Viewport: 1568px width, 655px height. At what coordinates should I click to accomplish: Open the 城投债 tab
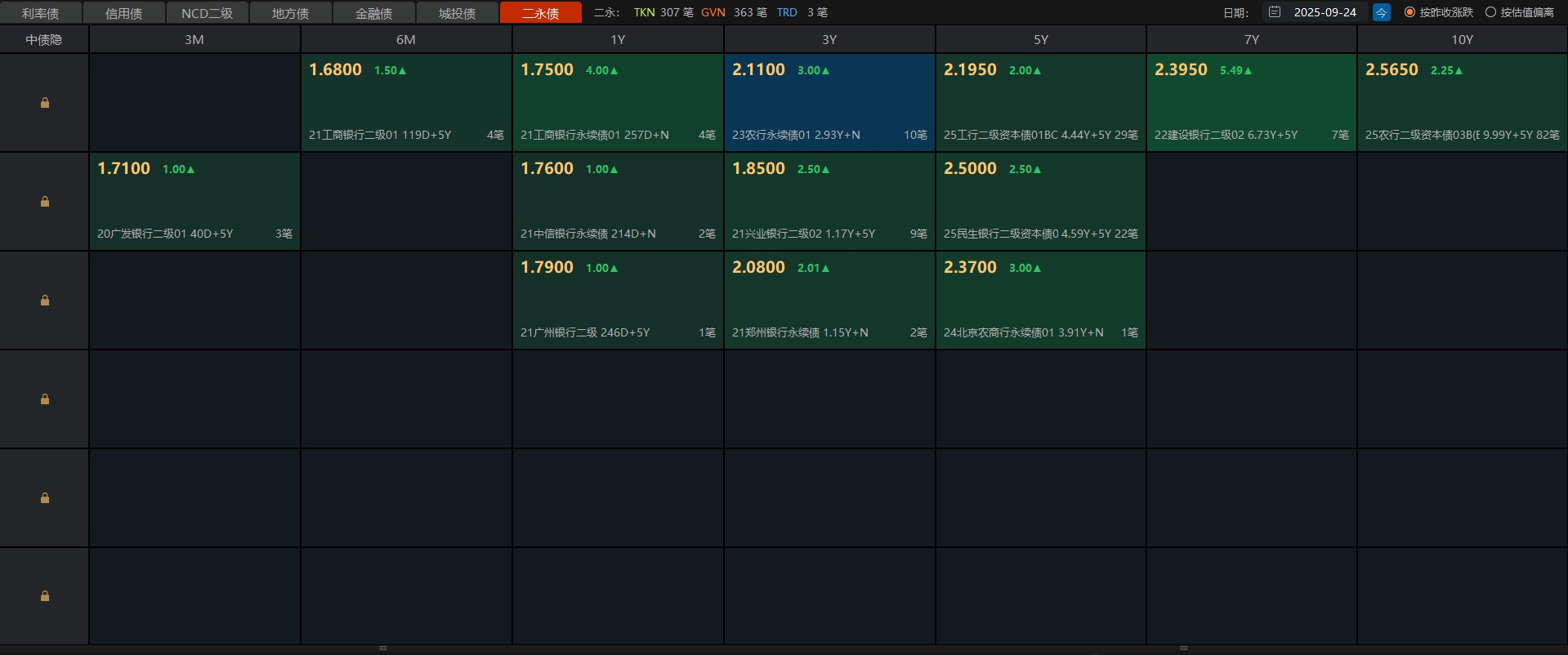[457, 13]
